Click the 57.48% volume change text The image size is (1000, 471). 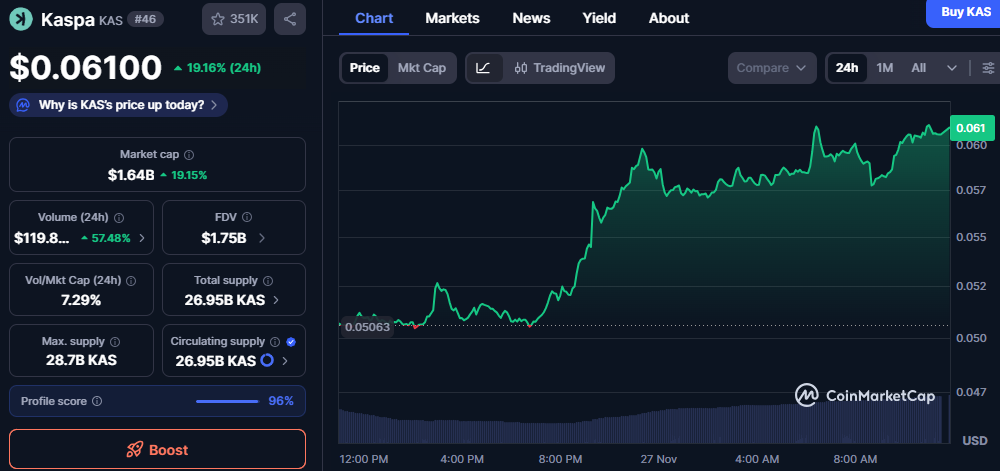tap(110, 238)
